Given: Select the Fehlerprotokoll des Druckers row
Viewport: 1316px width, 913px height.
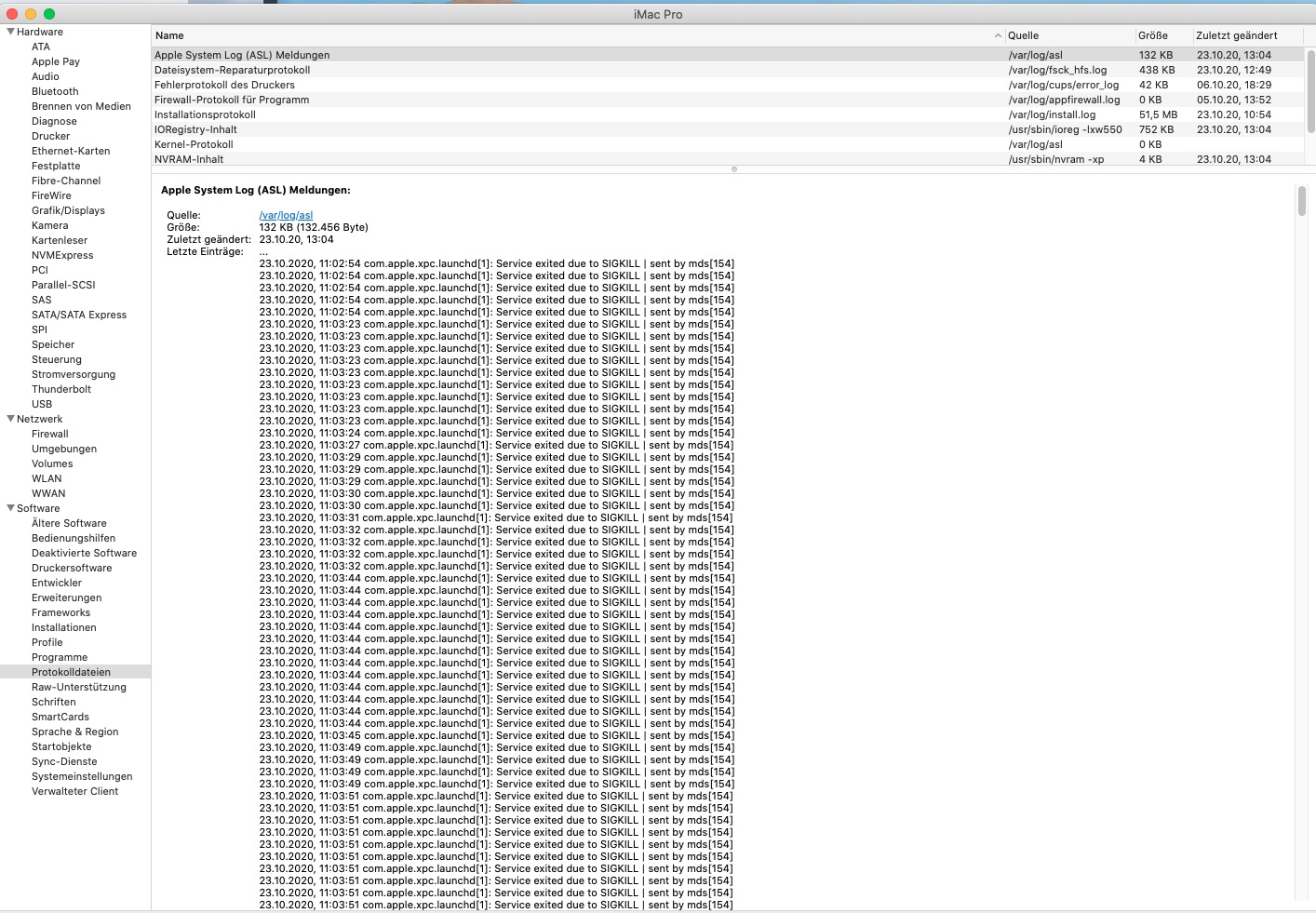Looking at the screenshot, I should coord(728,85).
